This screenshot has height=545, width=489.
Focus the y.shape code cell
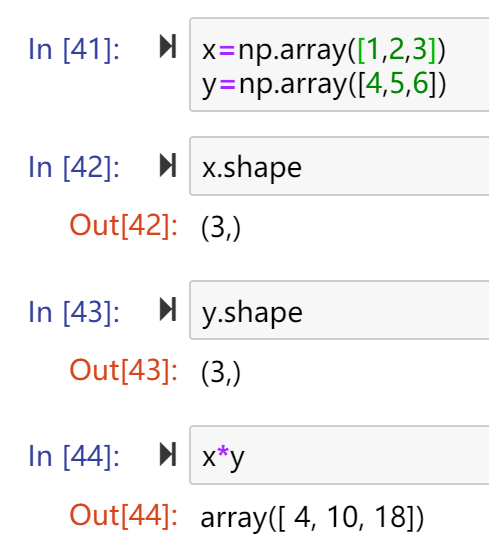[339, 310]
